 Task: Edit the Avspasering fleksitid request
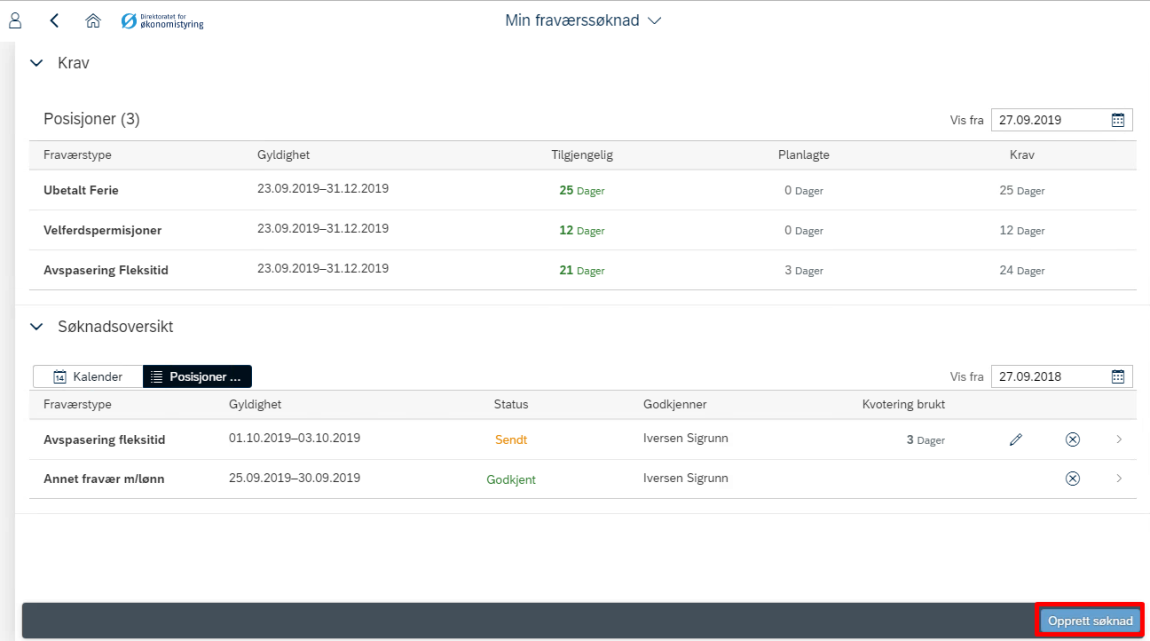1016,439
